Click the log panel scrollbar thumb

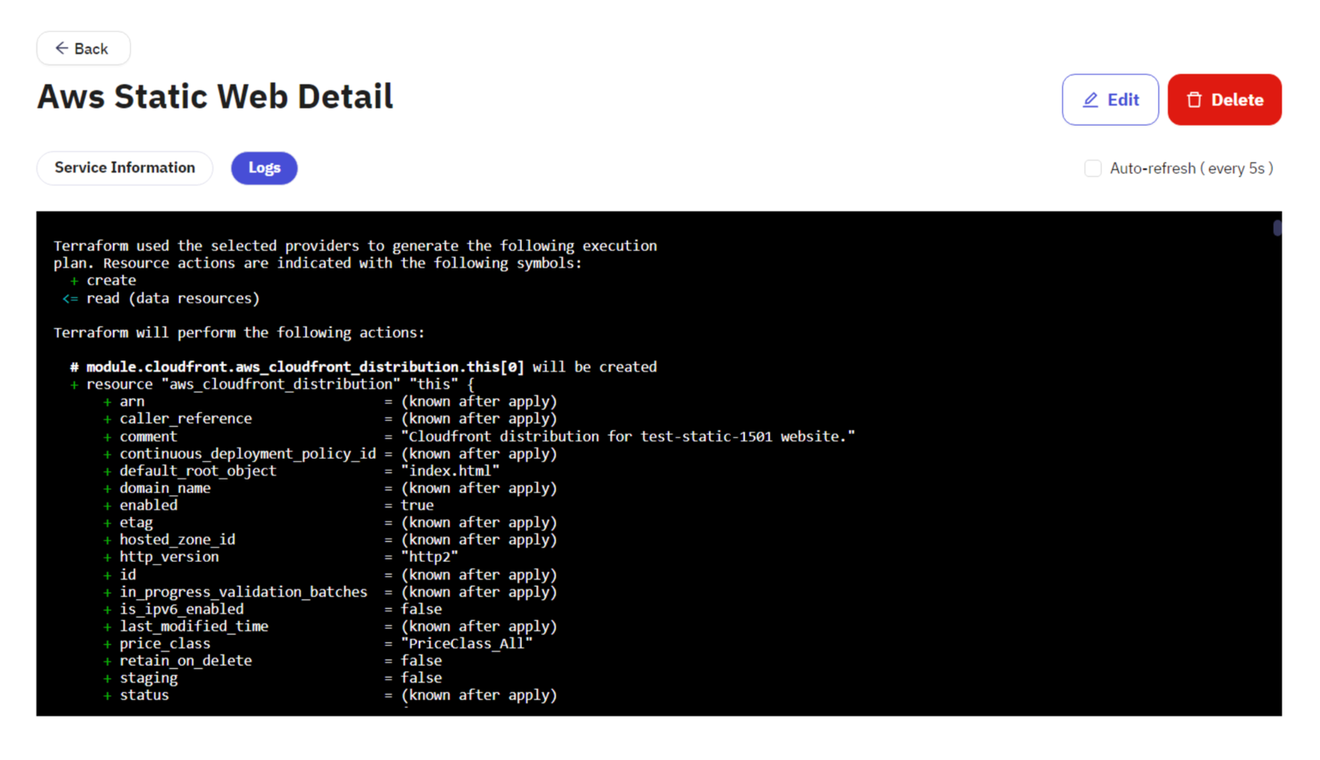tap(1277, 228)
